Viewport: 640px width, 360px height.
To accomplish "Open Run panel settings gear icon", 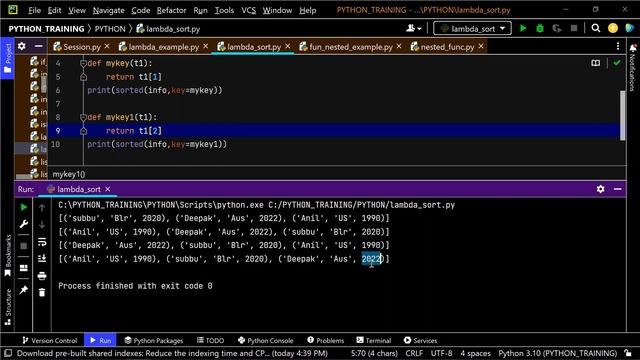I will (x=600, y=189).
